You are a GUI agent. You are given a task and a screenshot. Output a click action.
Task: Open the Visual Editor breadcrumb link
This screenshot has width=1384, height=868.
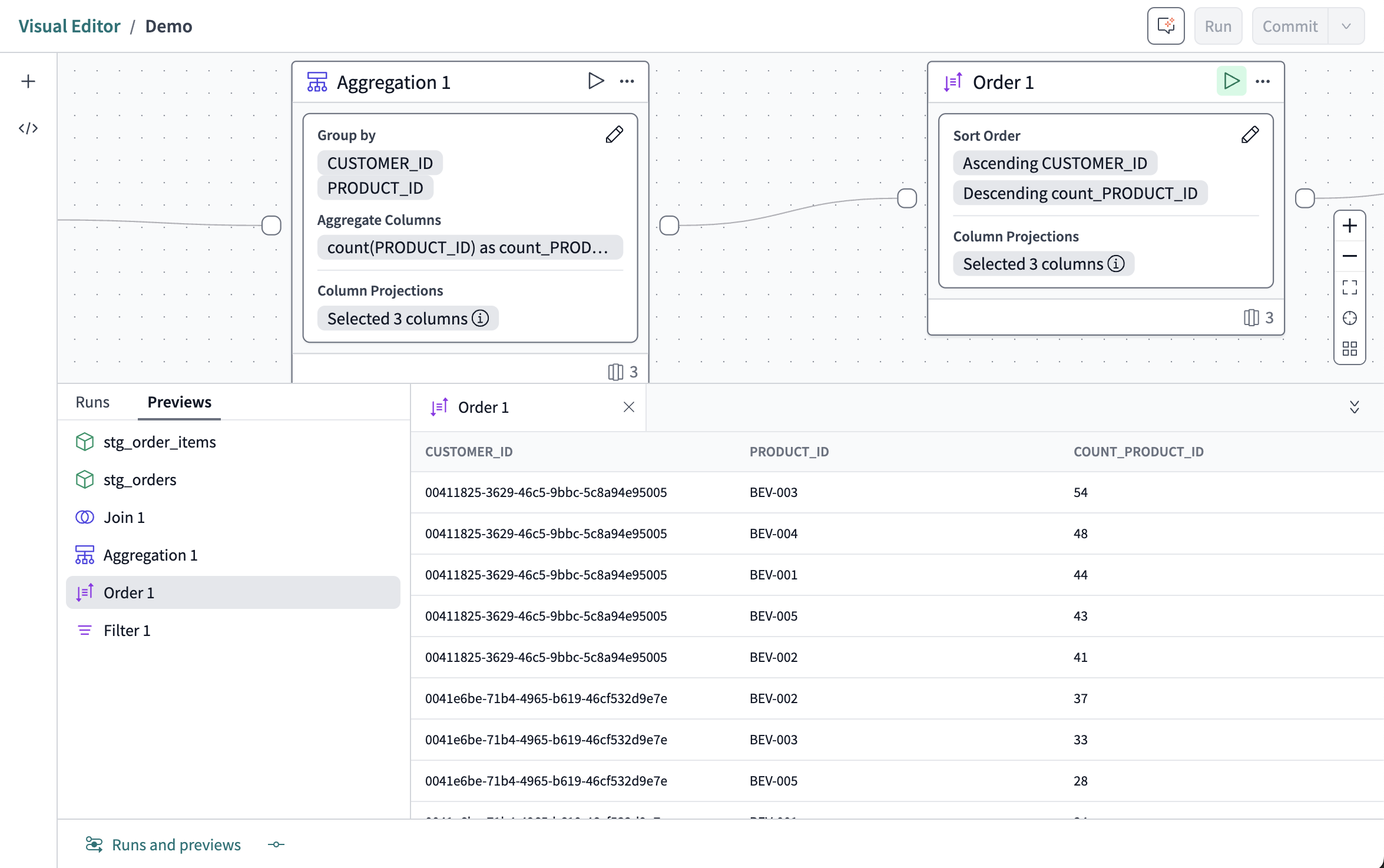(x=69, y=25)
